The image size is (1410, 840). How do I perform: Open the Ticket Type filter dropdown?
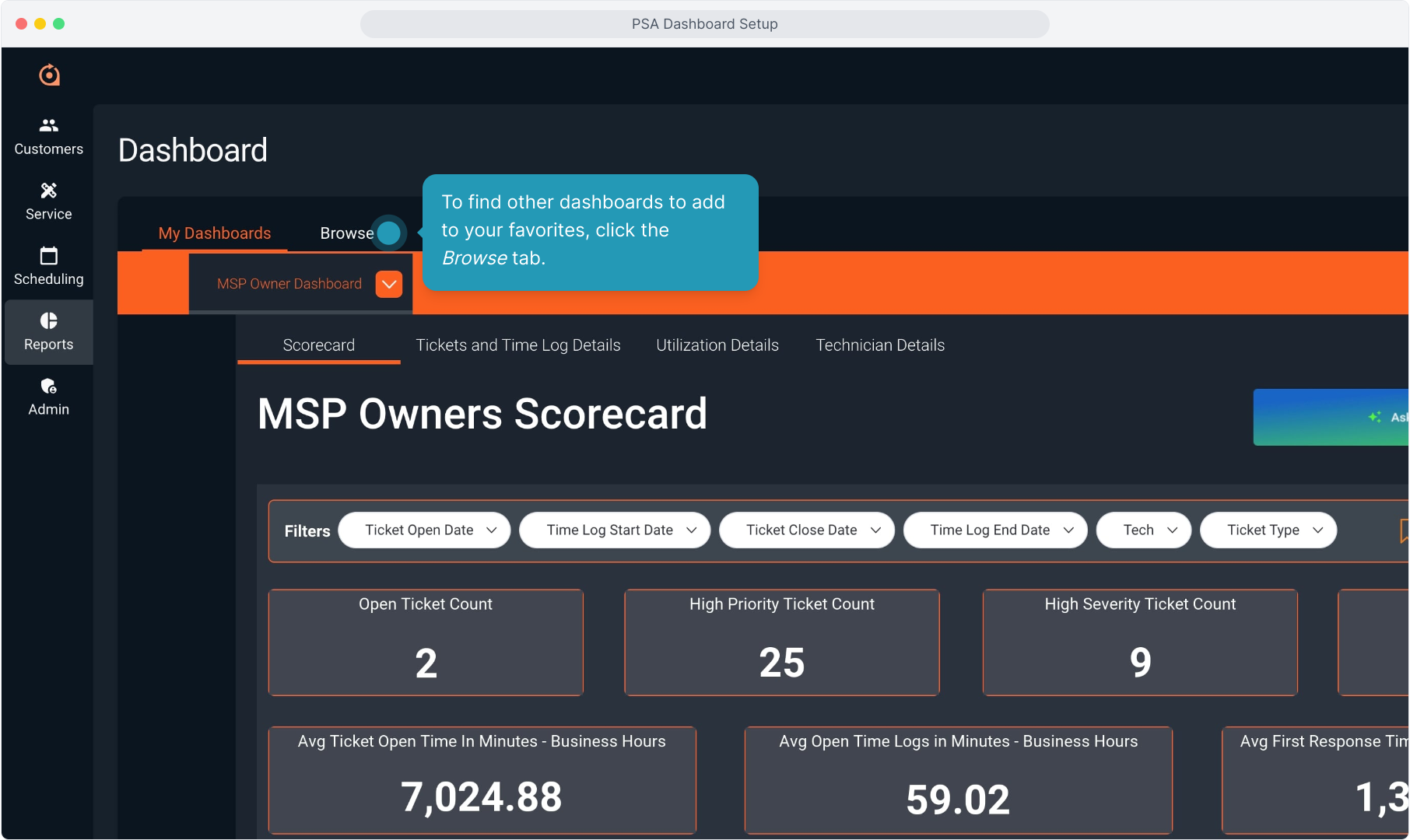pos(1268,530)
